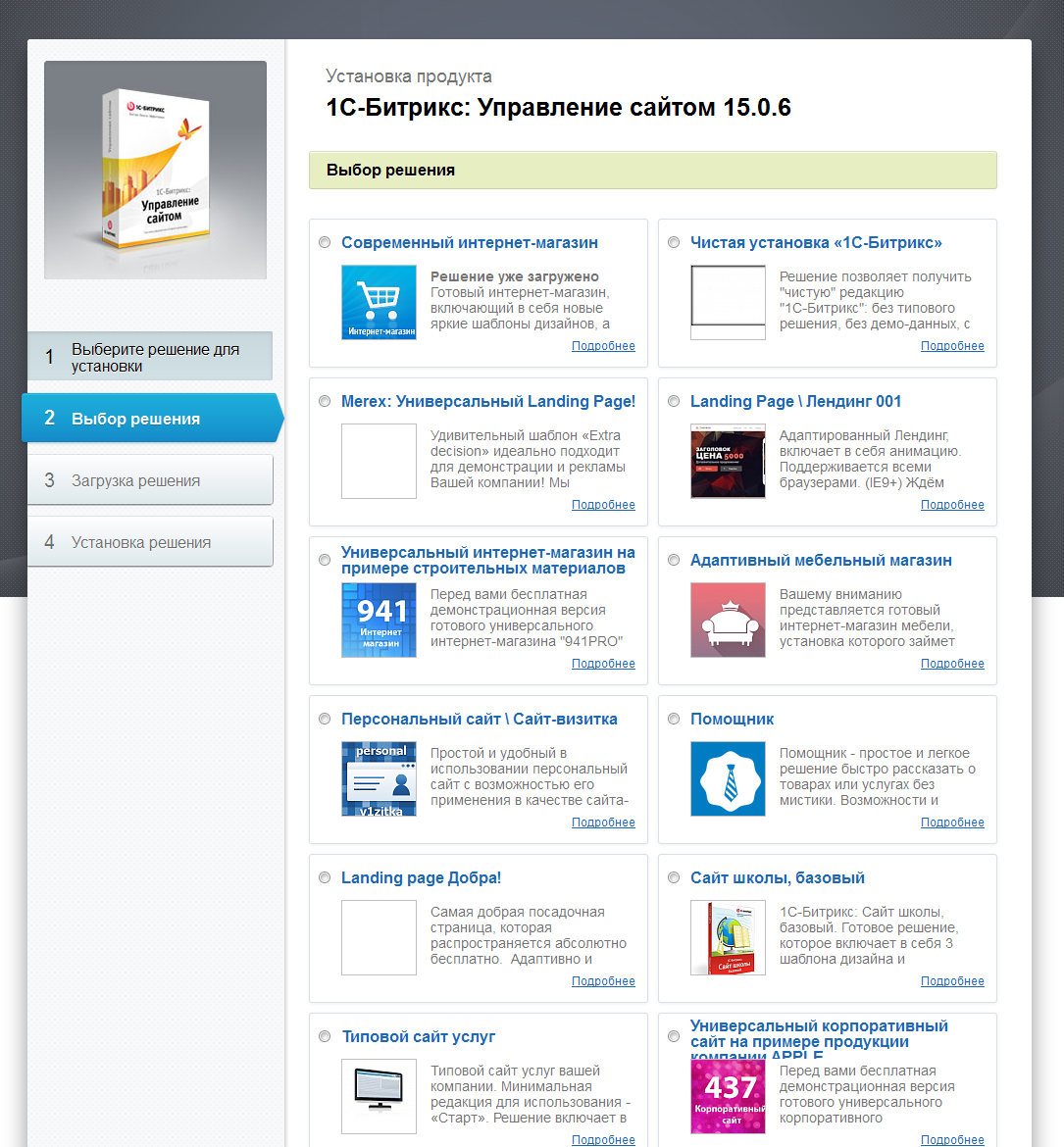Select Универсальный корпоративный сайт radio button
Screen dimensions: 1064x1147
(674, 1036)
